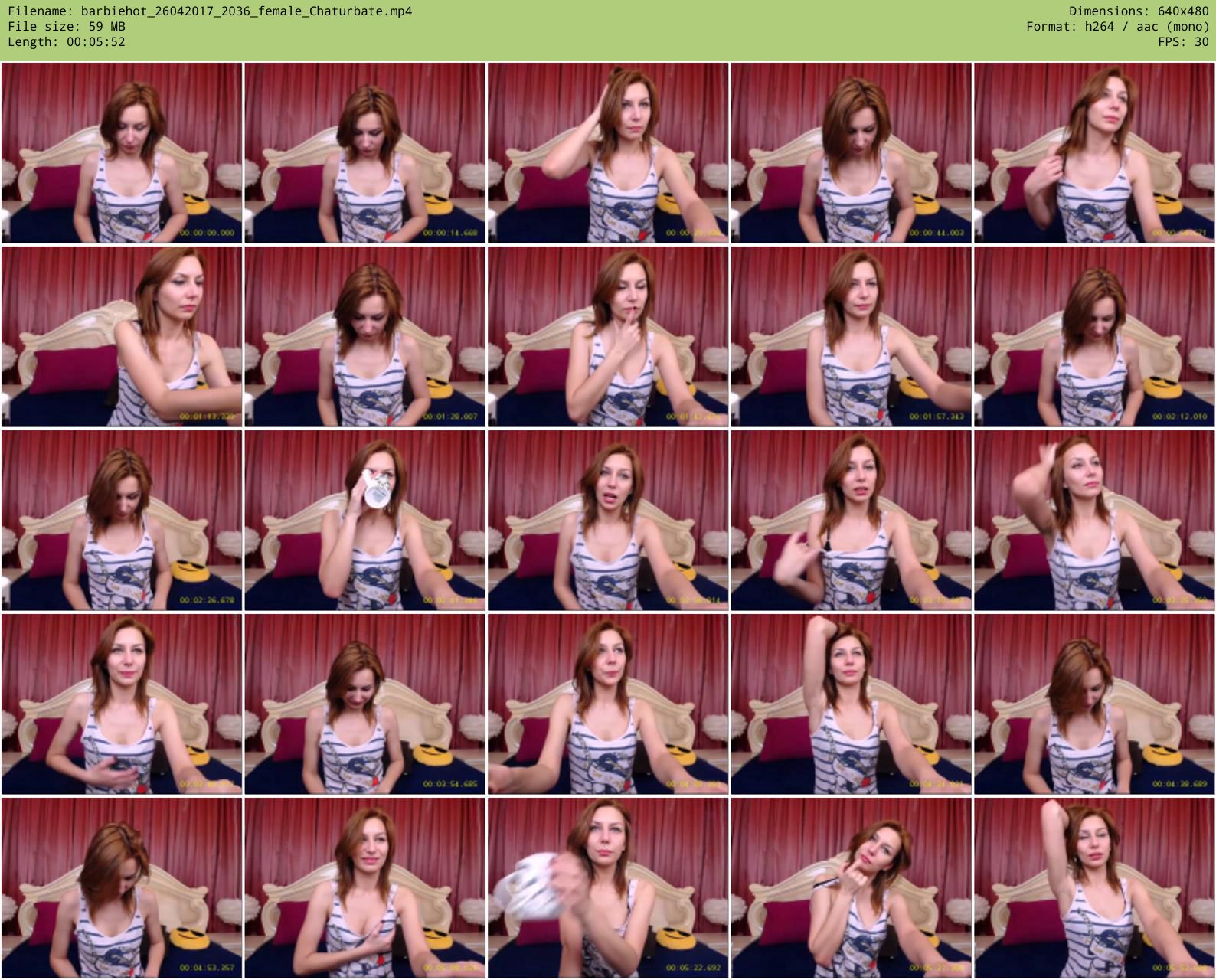The width and height of the screenshot is (1216, 980).
Task: Select the frame at 00:00:14.668
Action: (364, 153)
